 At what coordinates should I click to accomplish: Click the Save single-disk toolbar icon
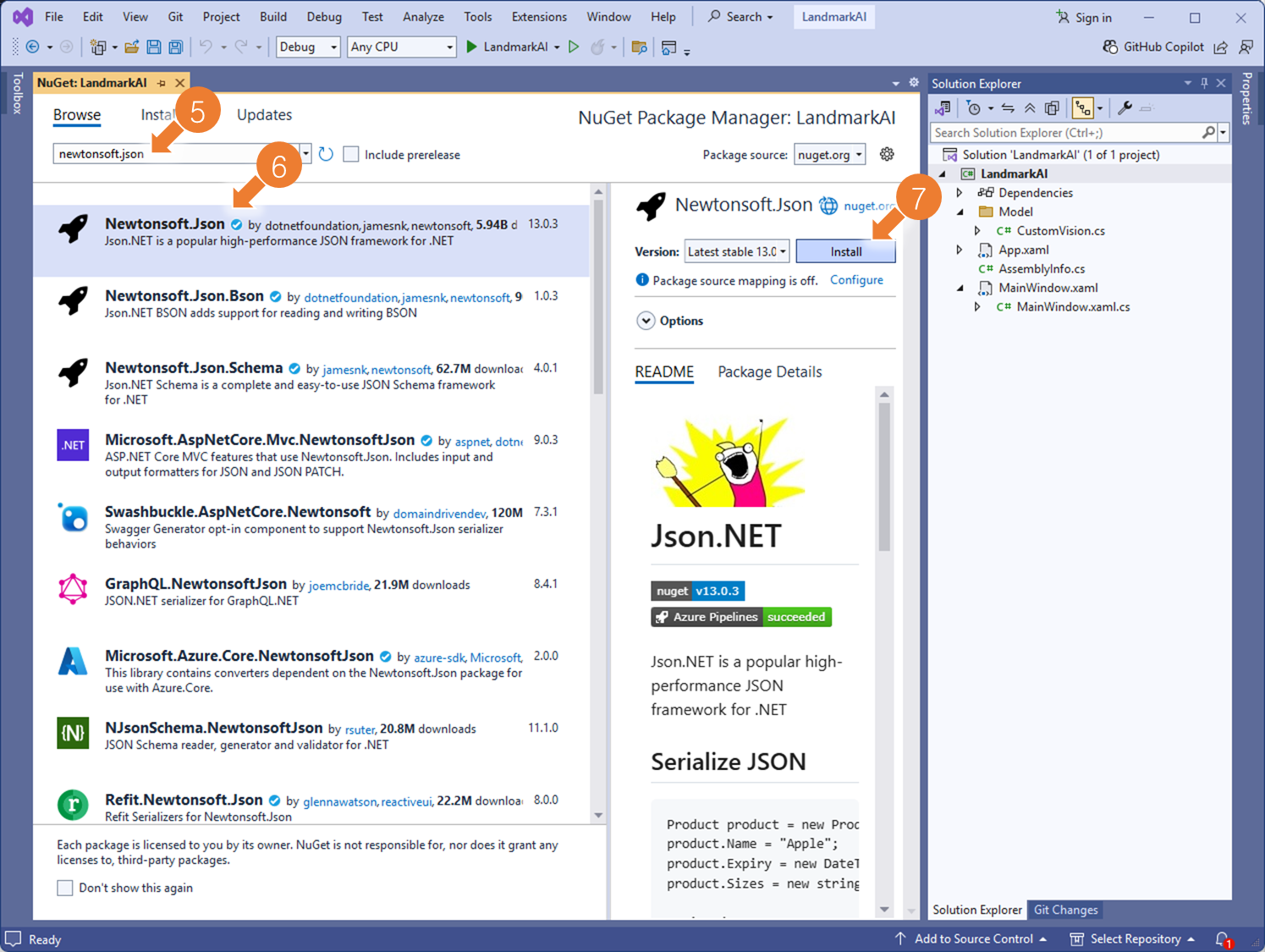pyautogui.click(x=154, y=47)
